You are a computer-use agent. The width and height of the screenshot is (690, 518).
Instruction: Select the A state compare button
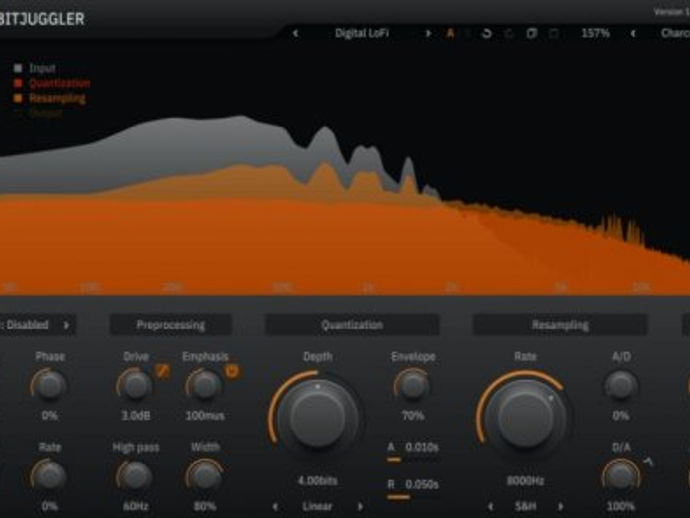(450, 33)
